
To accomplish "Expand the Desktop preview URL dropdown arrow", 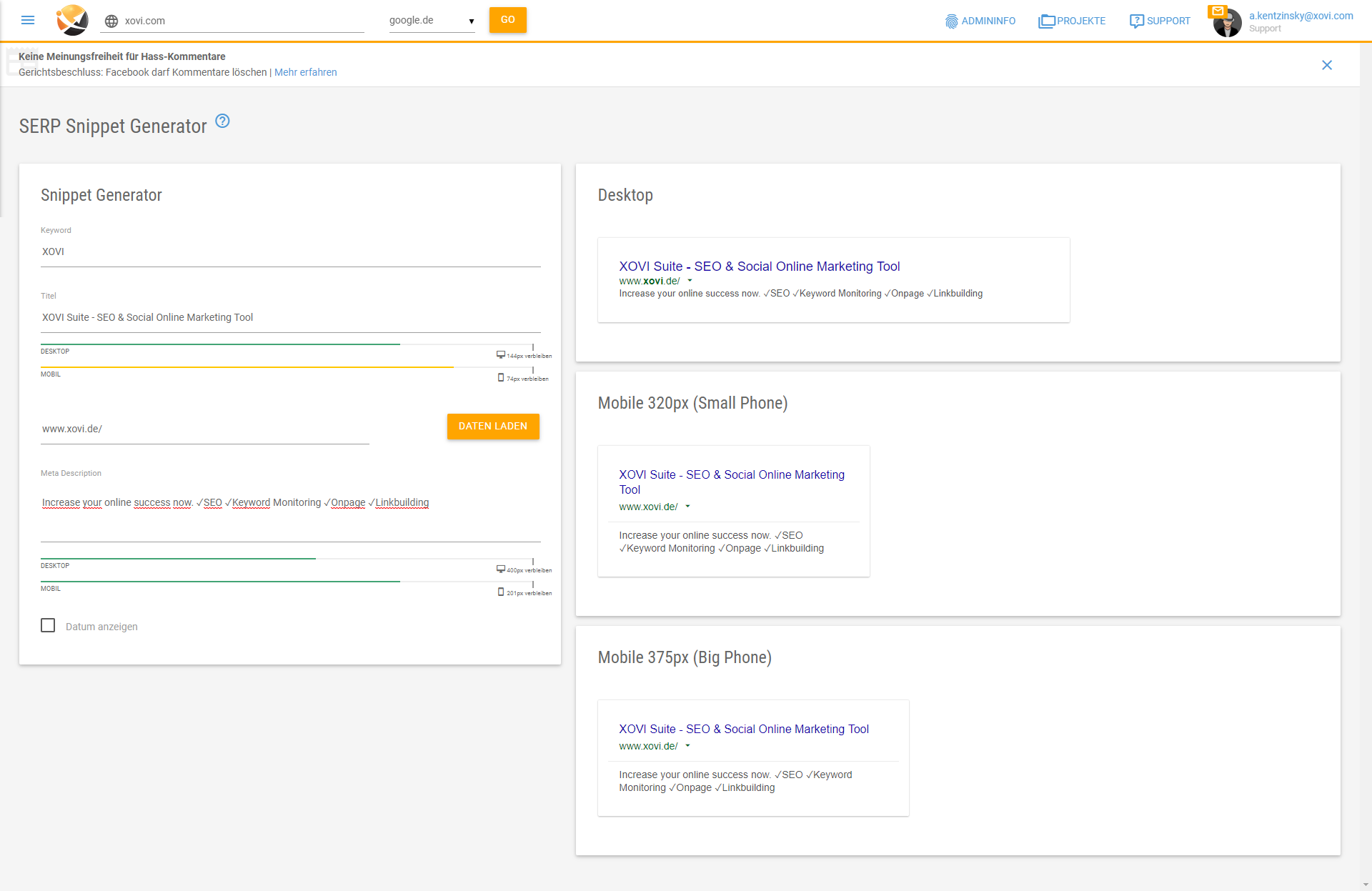I will pos(690,281).
